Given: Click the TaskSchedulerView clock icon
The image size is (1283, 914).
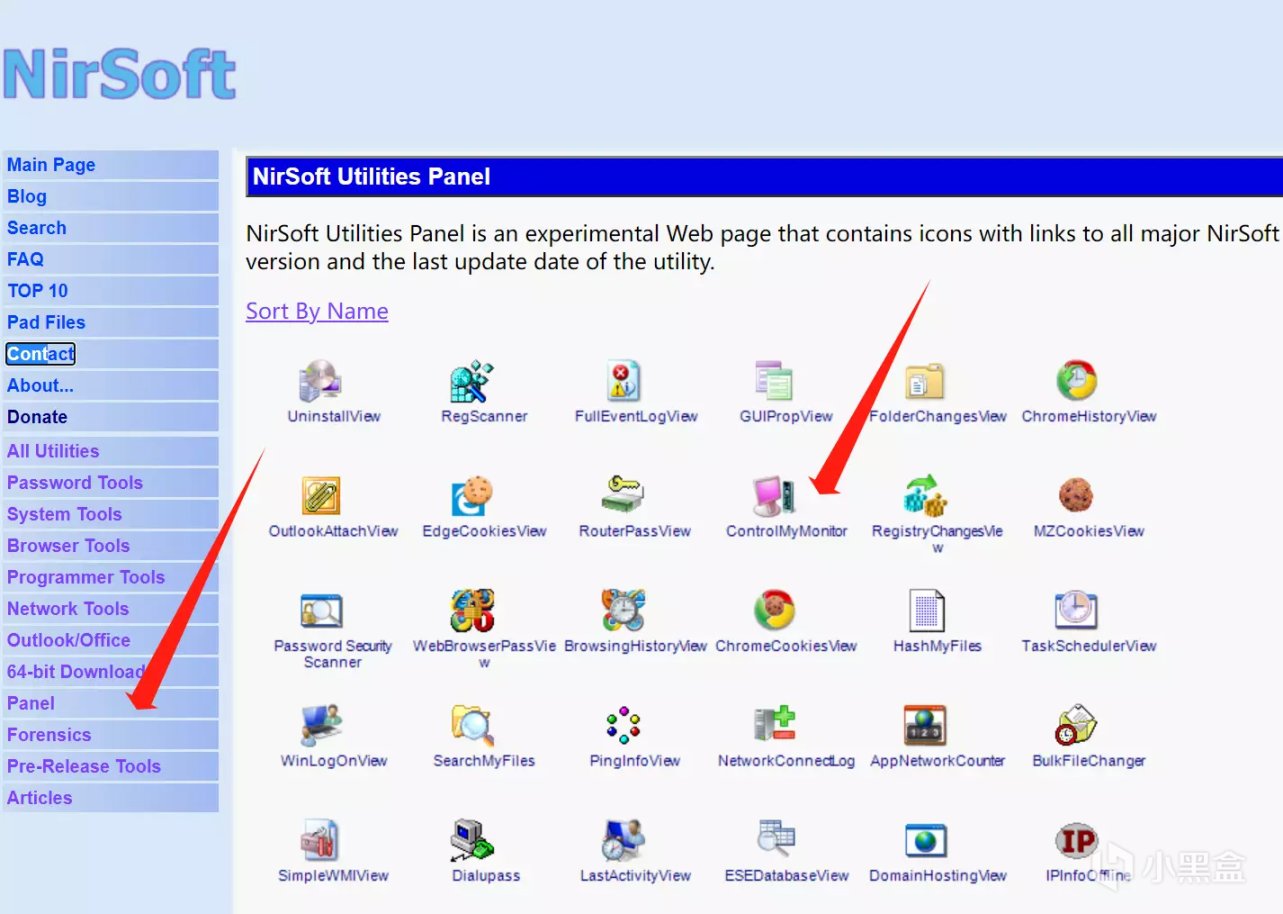Looking at the screenshot, I should point(1076,610).
